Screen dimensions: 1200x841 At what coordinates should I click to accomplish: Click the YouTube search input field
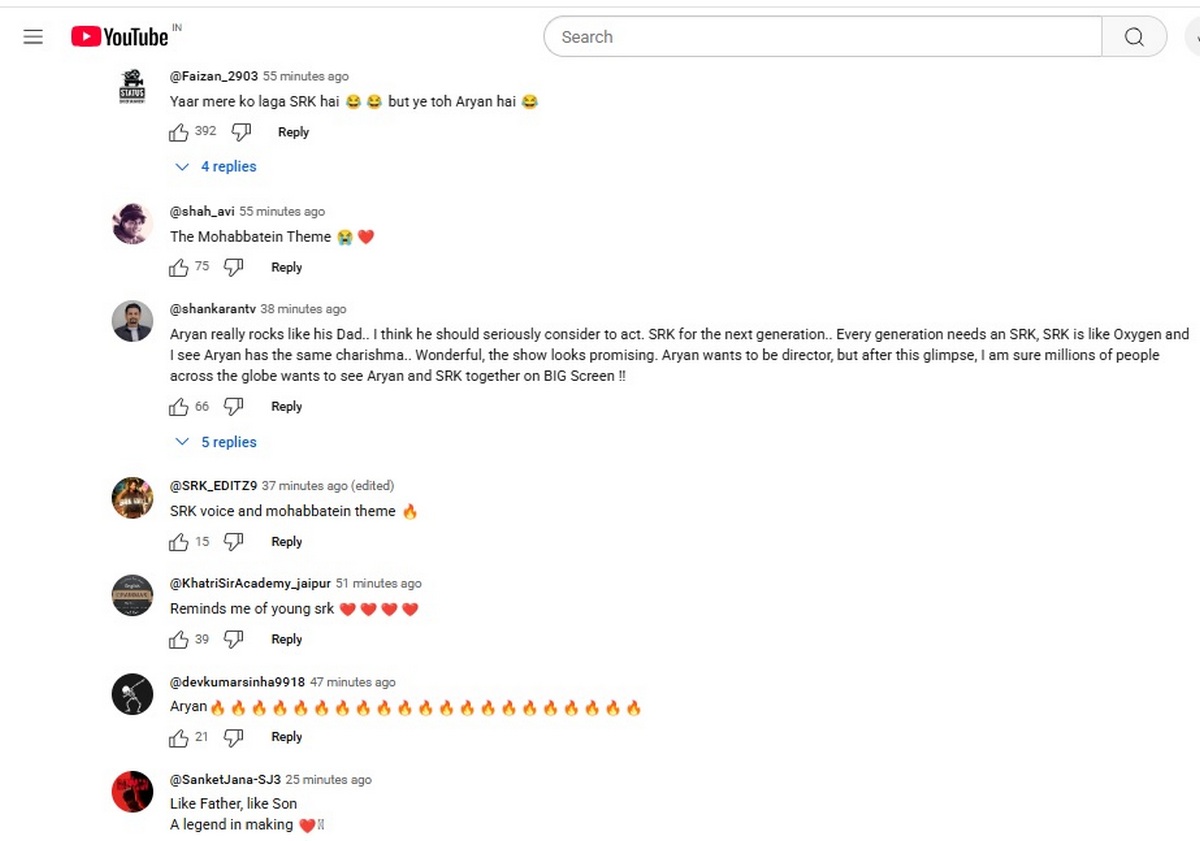click(820, 37)
